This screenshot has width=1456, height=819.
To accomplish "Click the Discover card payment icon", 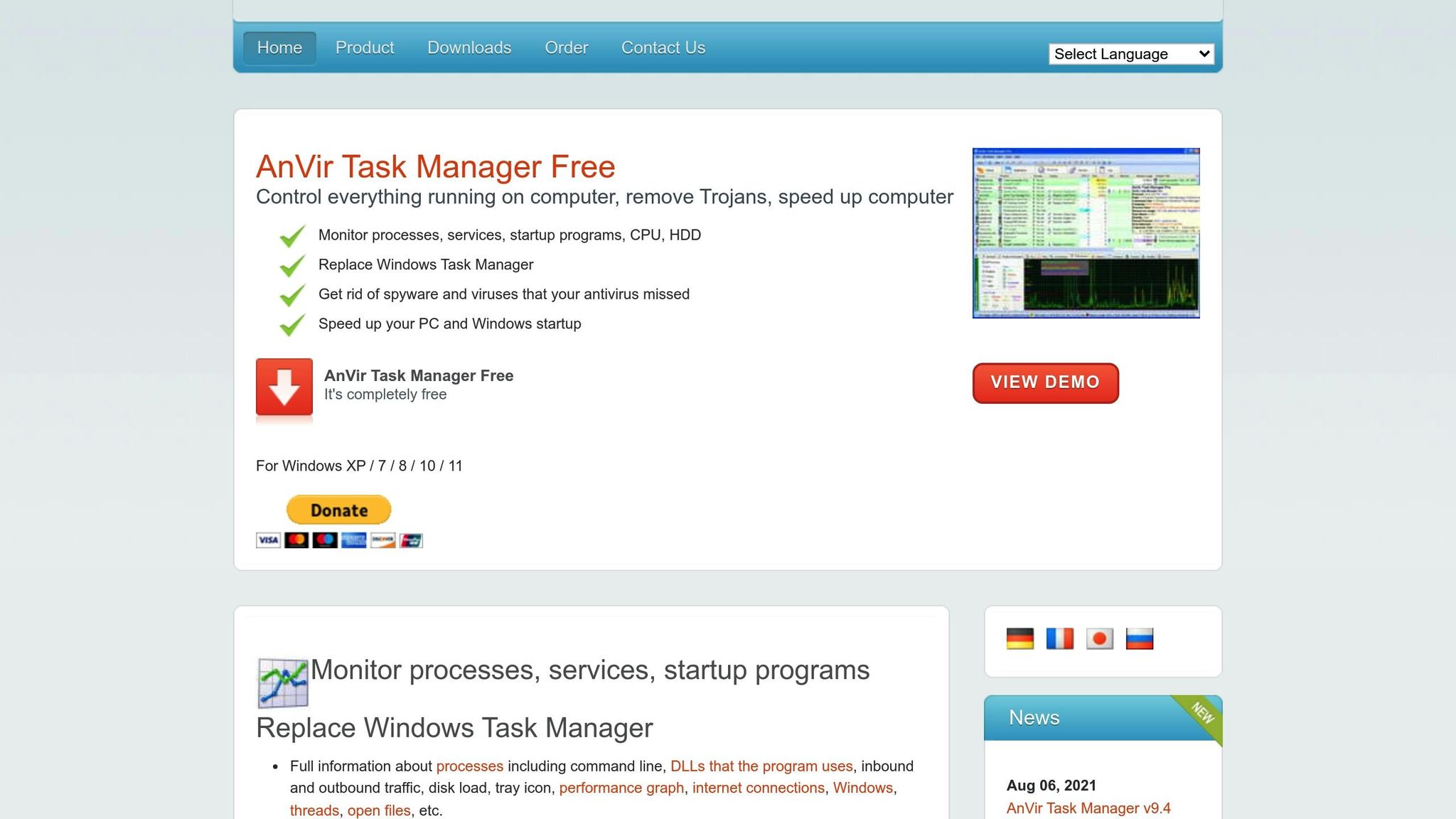I will (382, 540).
